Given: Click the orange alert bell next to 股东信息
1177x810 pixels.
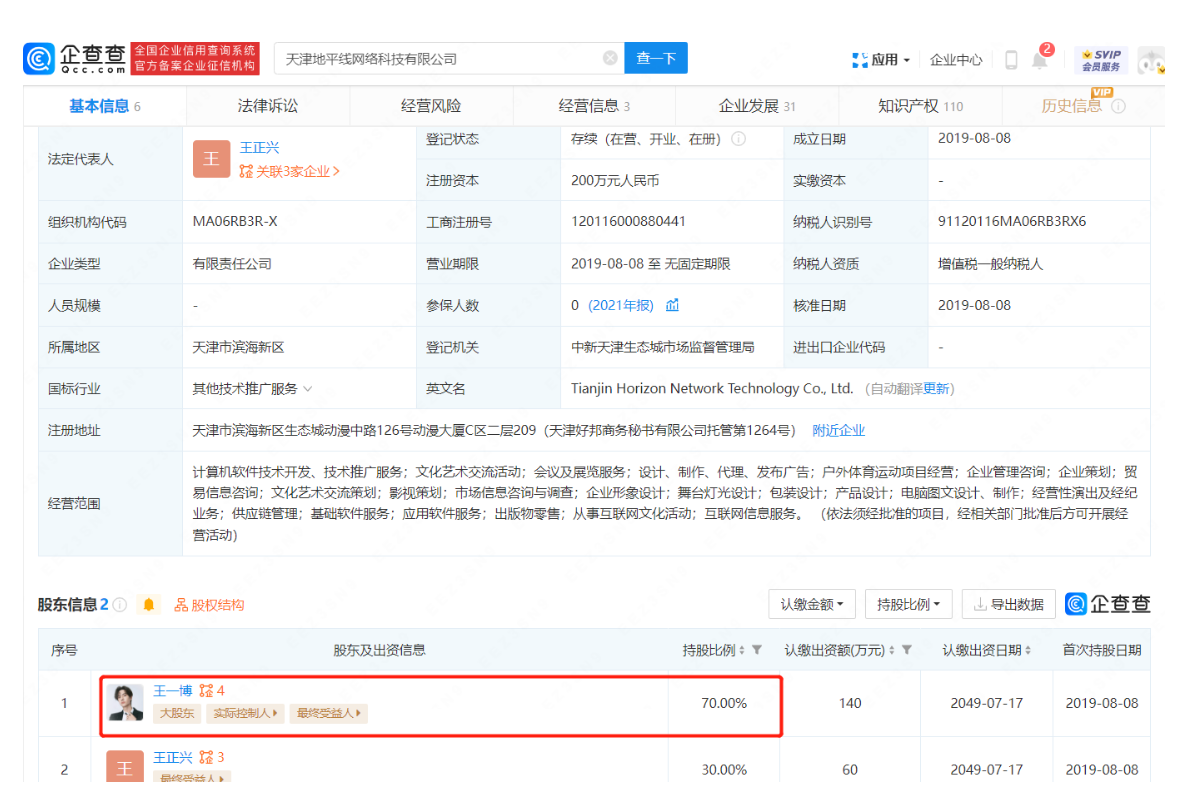Looking at the screenshot, I should [149, 604].
